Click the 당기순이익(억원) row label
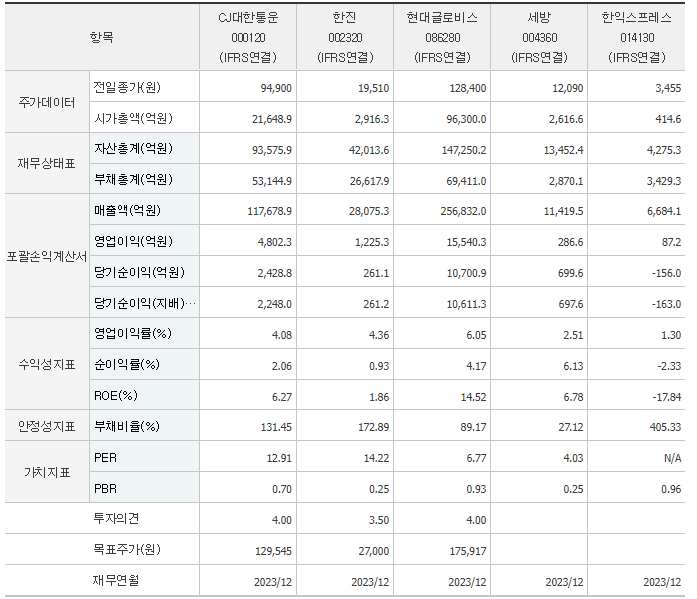 pos(139,272)
